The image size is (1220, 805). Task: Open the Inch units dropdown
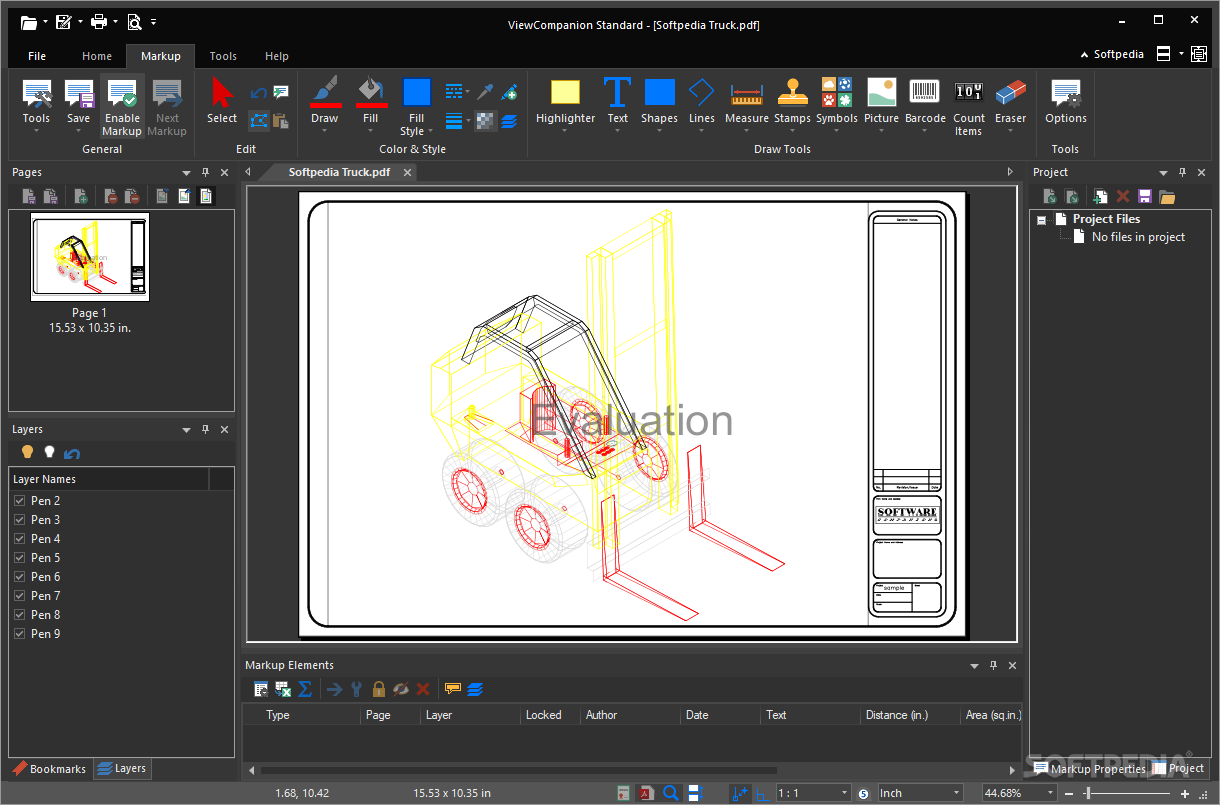(x=956, y=793)
